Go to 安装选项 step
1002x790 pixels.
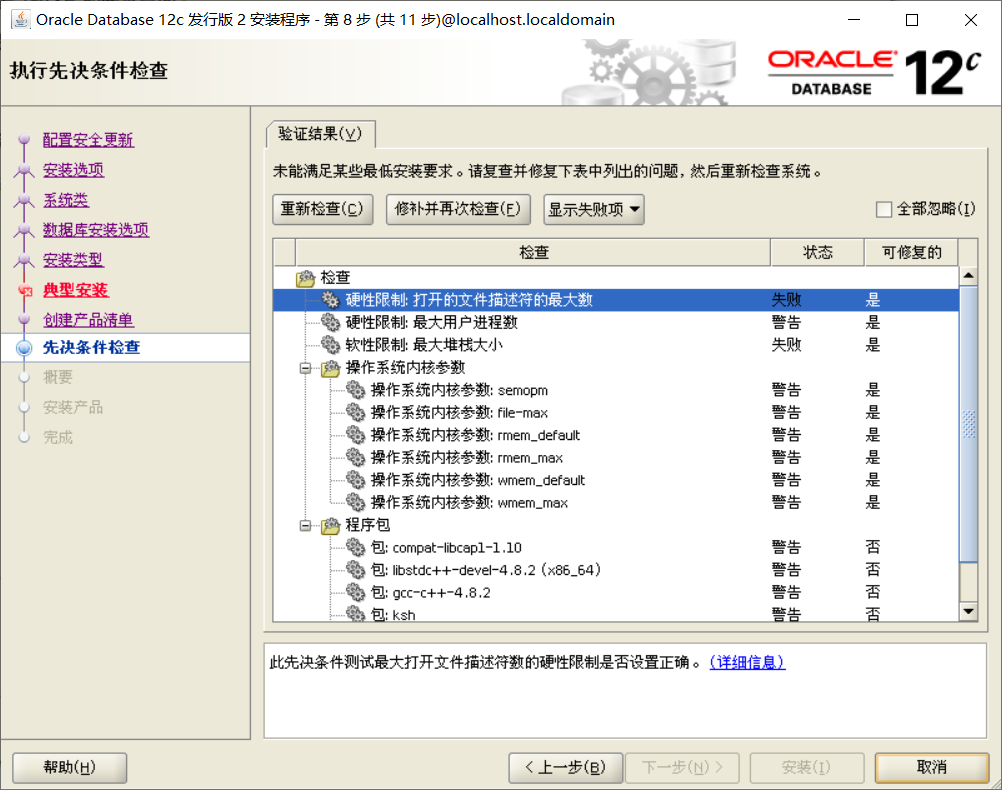coord(73,170)
